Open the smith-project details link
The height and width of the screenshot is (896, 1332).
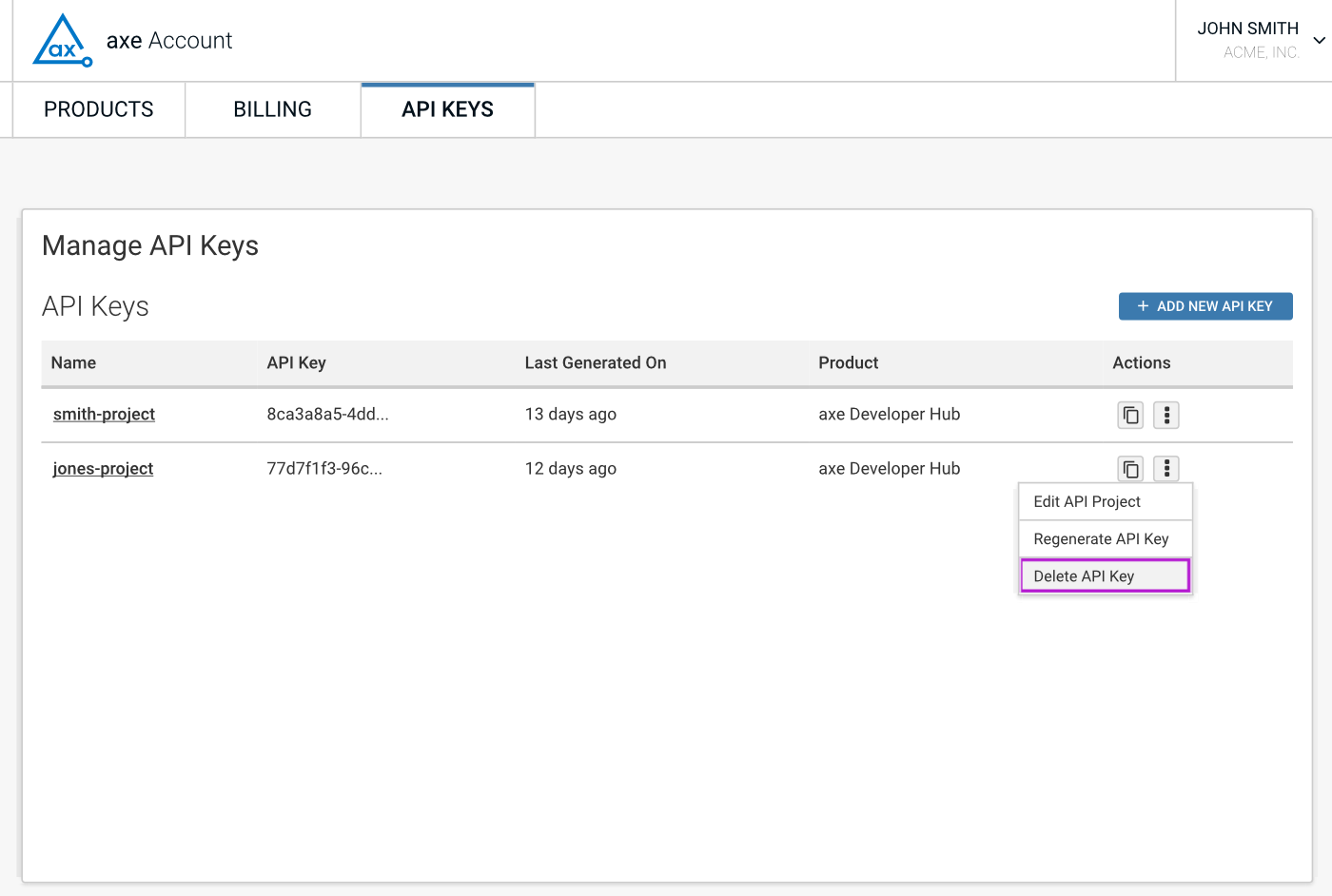click(104, 414)
